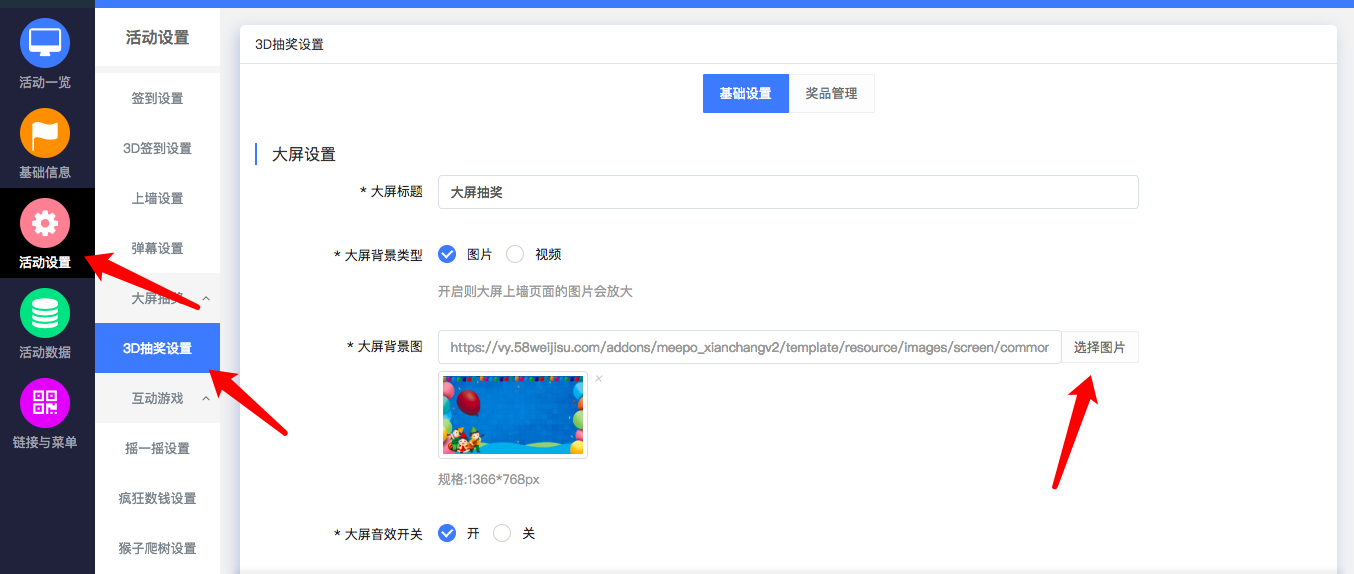Turn sound effect switch to 开
The width and height of the screenshot is (1354, 574).
click(447, 533)
